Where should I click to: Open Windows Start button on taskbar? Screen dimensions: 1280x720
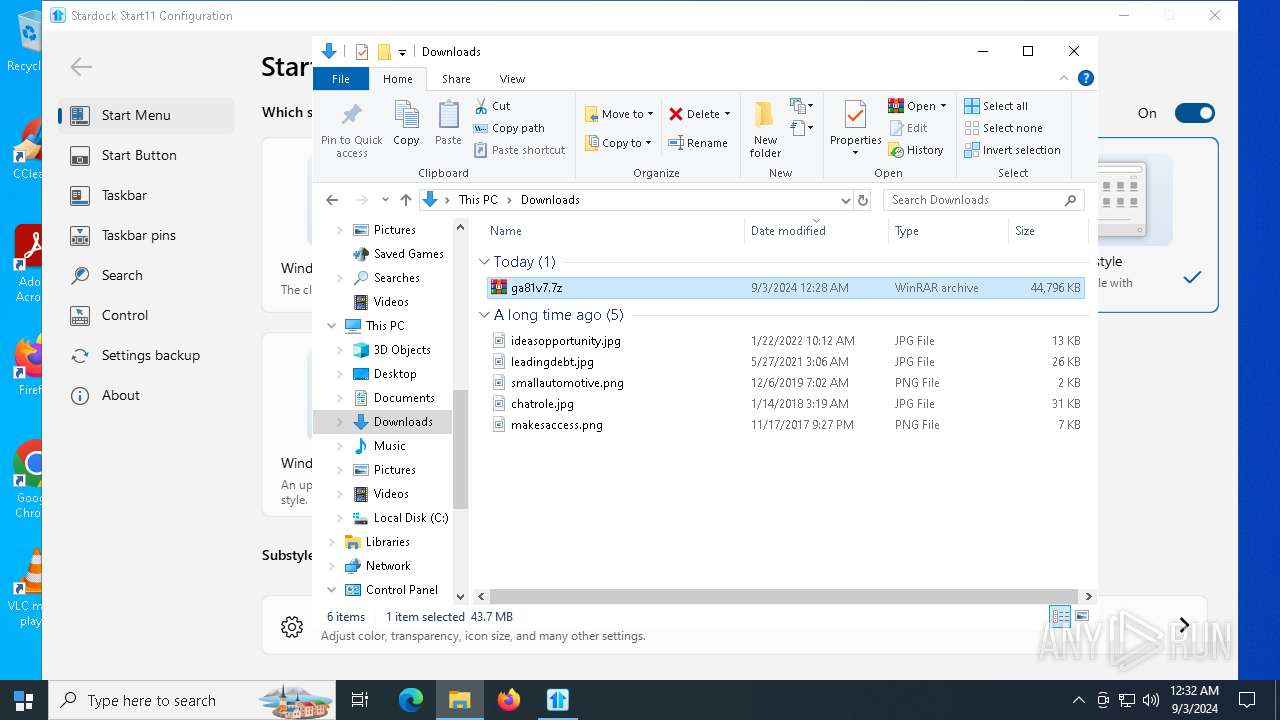pos(24,700)
